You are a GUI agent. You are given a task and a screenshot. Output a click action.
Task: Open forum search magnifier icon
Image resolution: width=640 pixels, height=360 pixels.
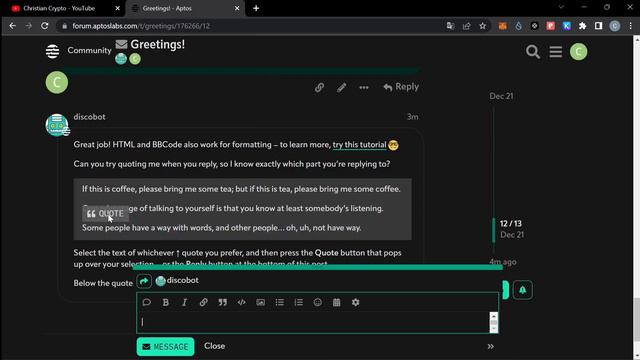(533, 52)
